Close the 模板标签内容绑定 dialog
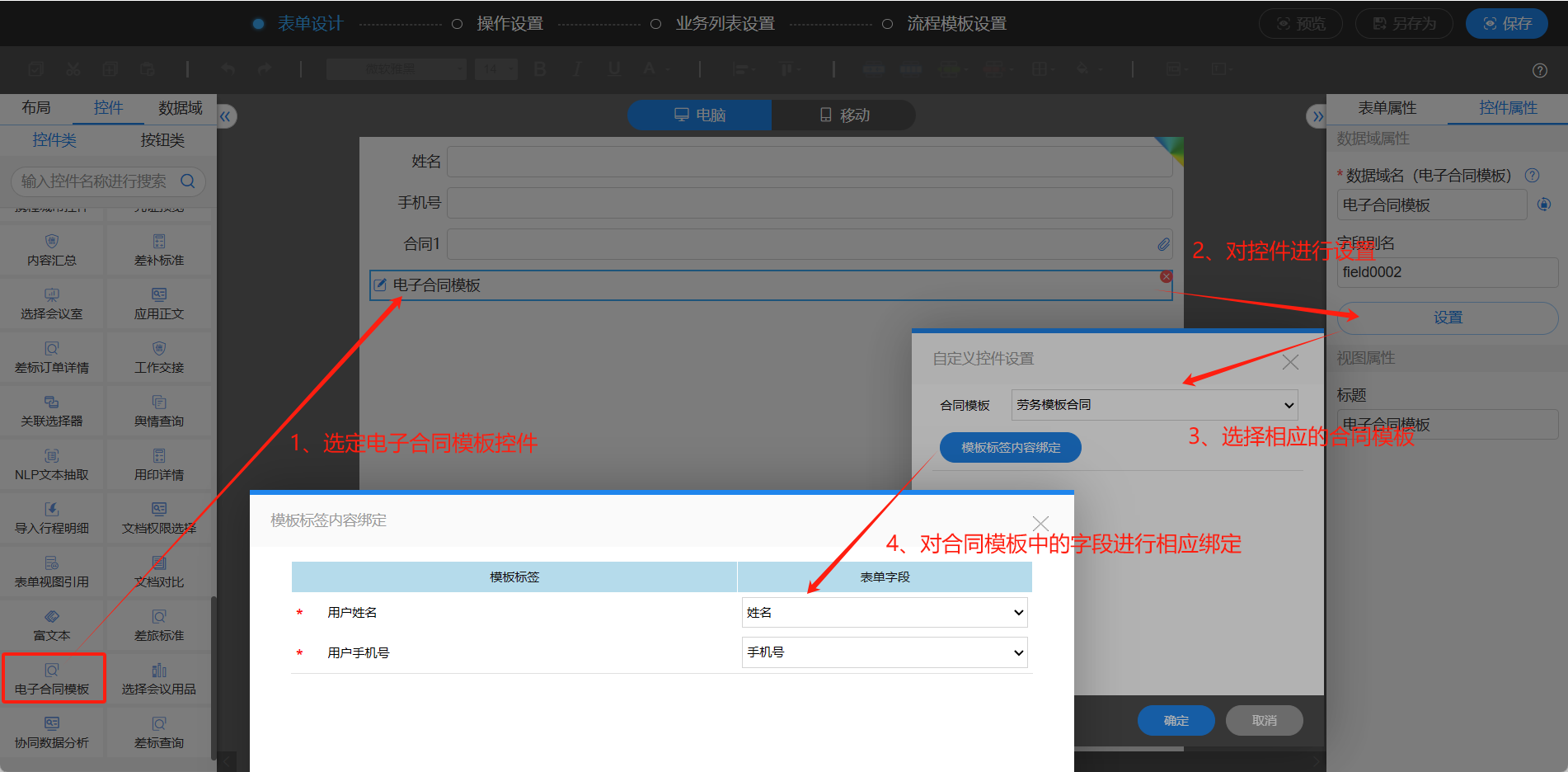Image resolution: width=1568 pixels, height=772 pixels. pos(1040,524)
